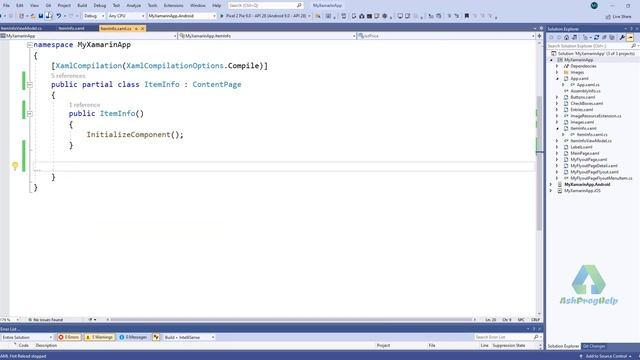
Task: Click the Undo toolbar icon
Action: point(59,16)
